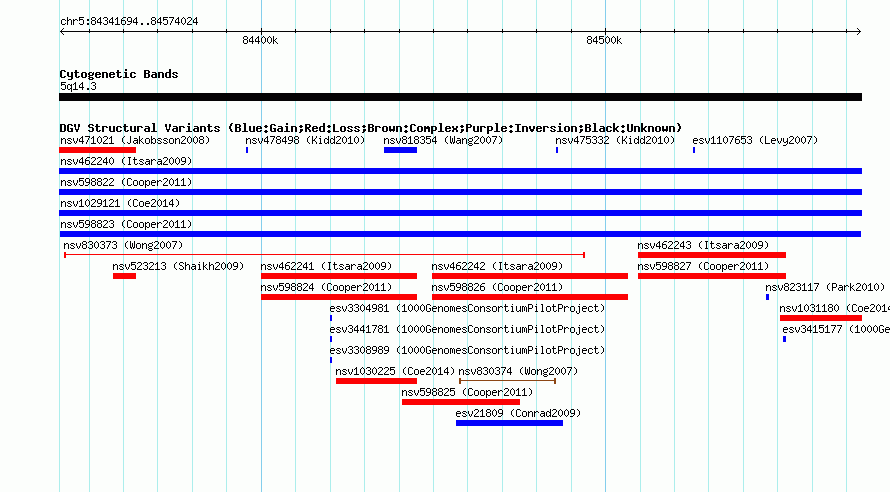Select the red nsv471021 loss bar
The image size is (890, 492).
98,150
